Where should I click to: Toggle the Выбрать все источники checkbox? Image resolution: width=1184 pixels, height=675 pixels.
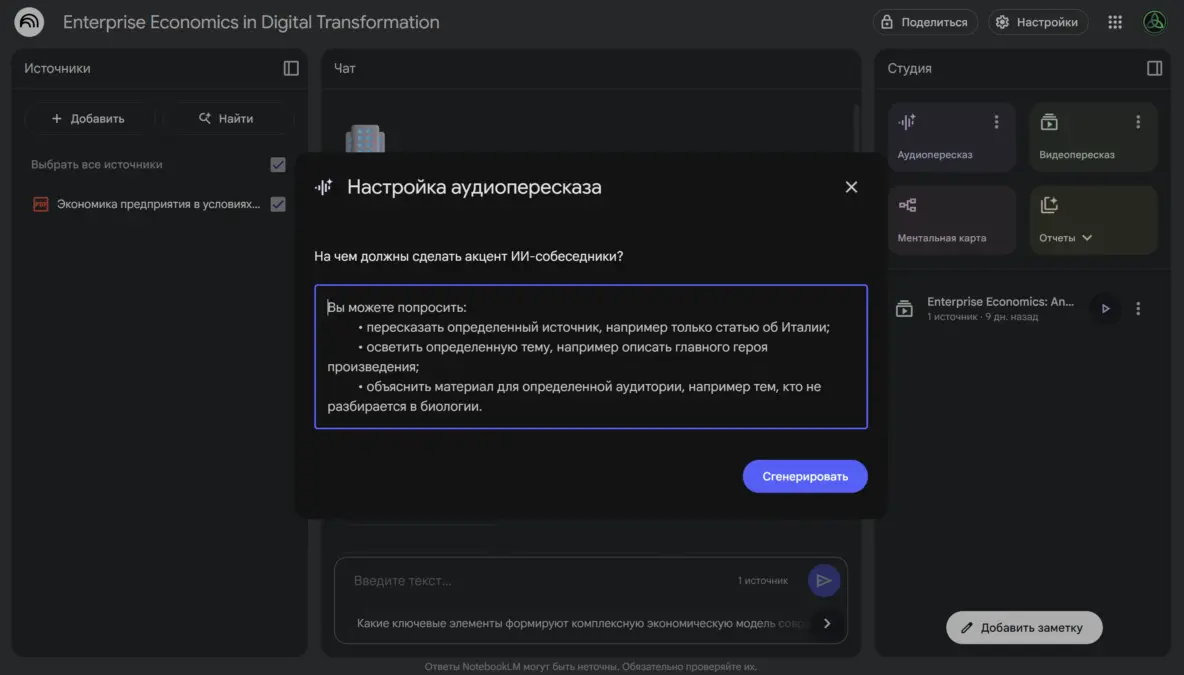tap(278, 165)
